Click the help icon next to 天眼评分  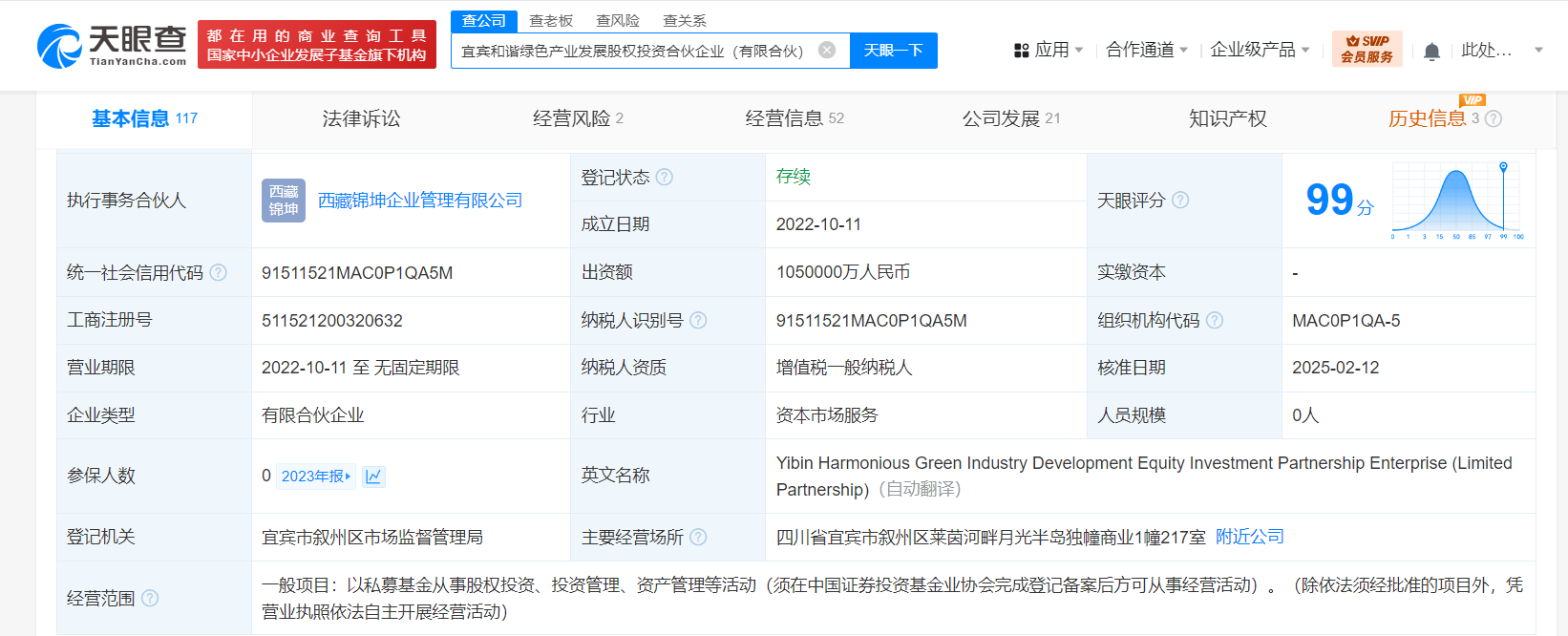pos(1180,201)
